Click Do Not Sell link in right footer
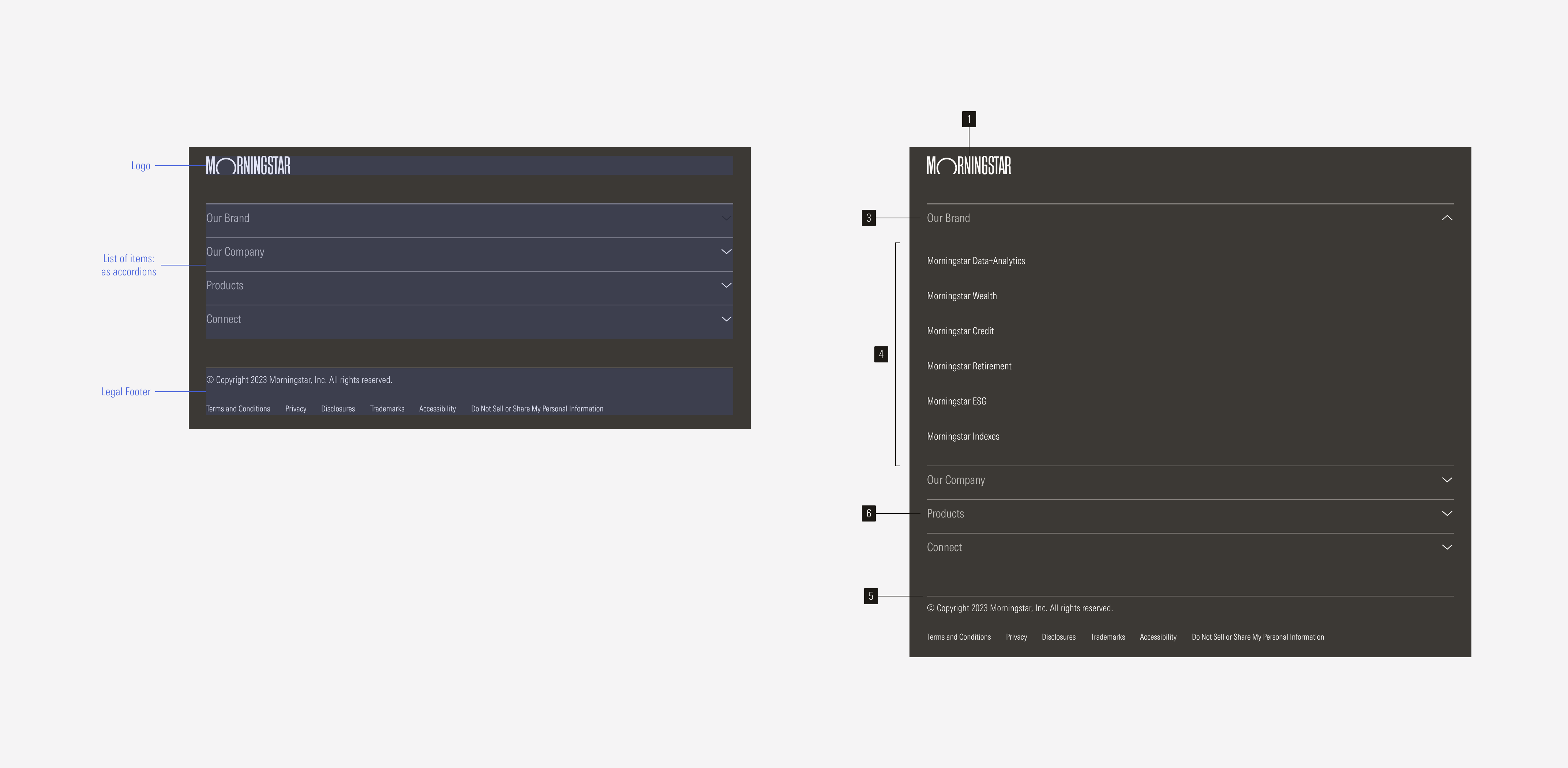 (1258, 637)
